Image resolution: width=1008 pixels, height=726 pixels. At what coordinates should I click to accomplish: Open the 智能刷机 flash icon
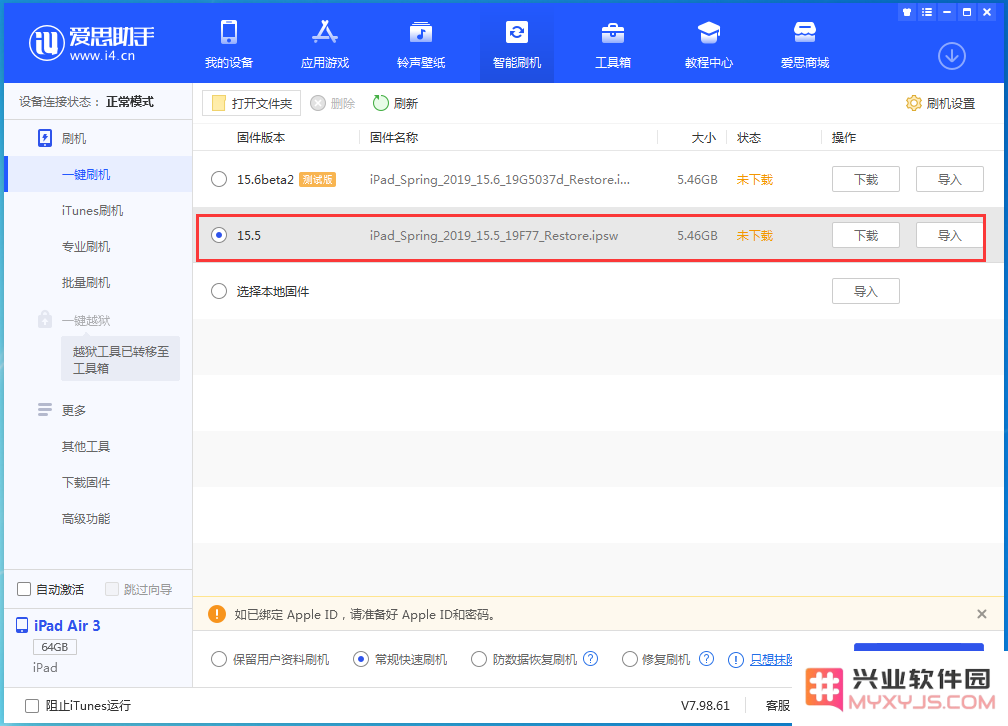click(x=517, y=32)
